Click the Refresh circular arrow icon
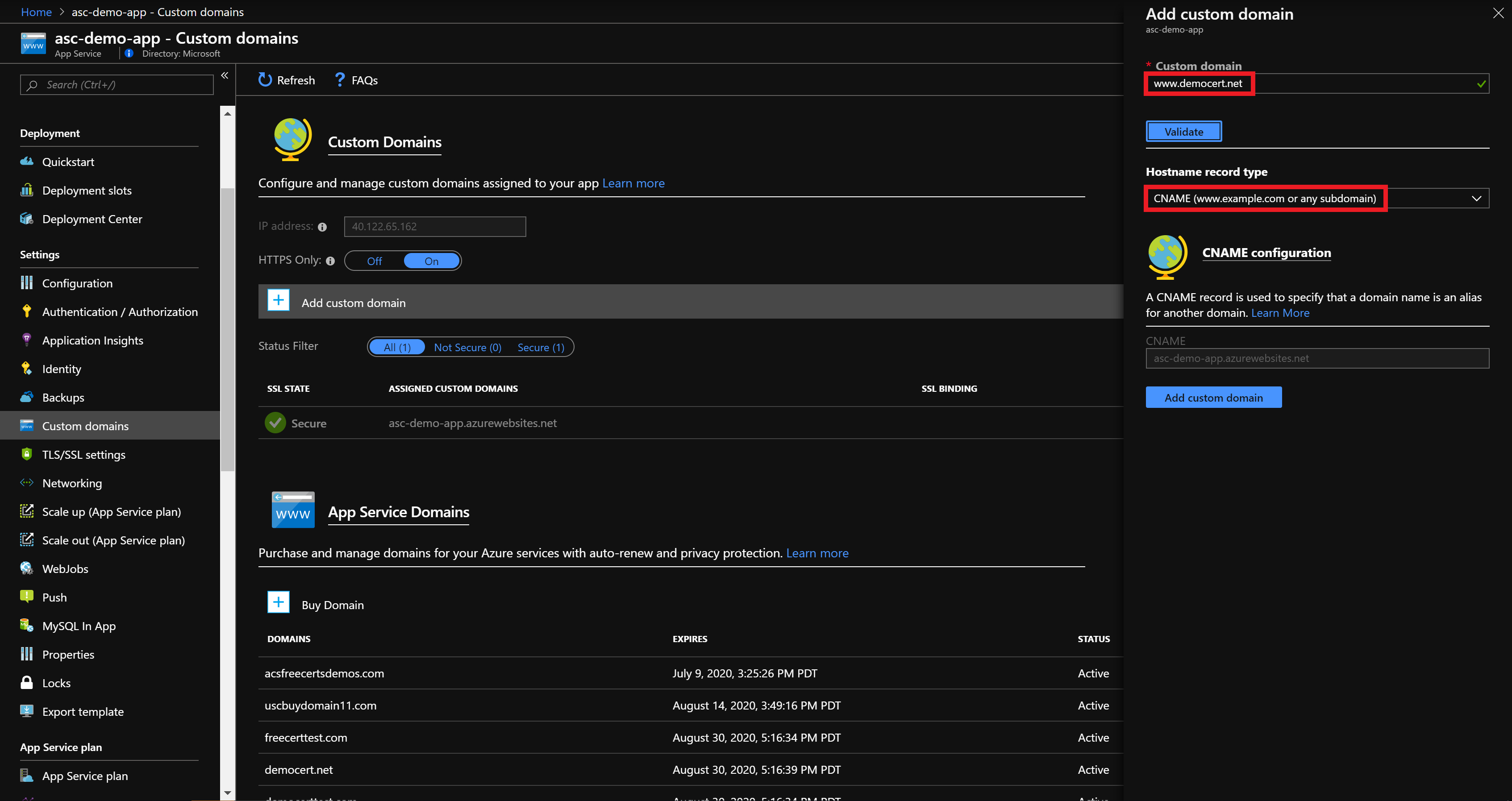1512x801 pixels. pos(265,80)
